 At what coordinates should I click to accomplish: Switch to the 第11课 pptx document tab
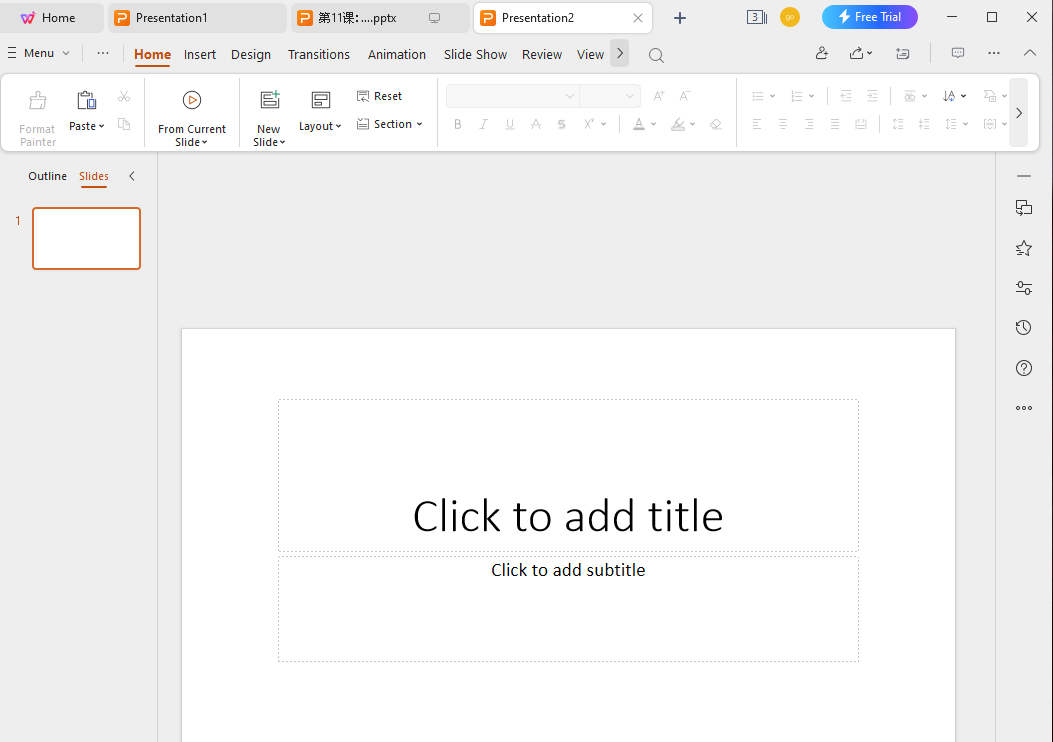pos(380,18)
